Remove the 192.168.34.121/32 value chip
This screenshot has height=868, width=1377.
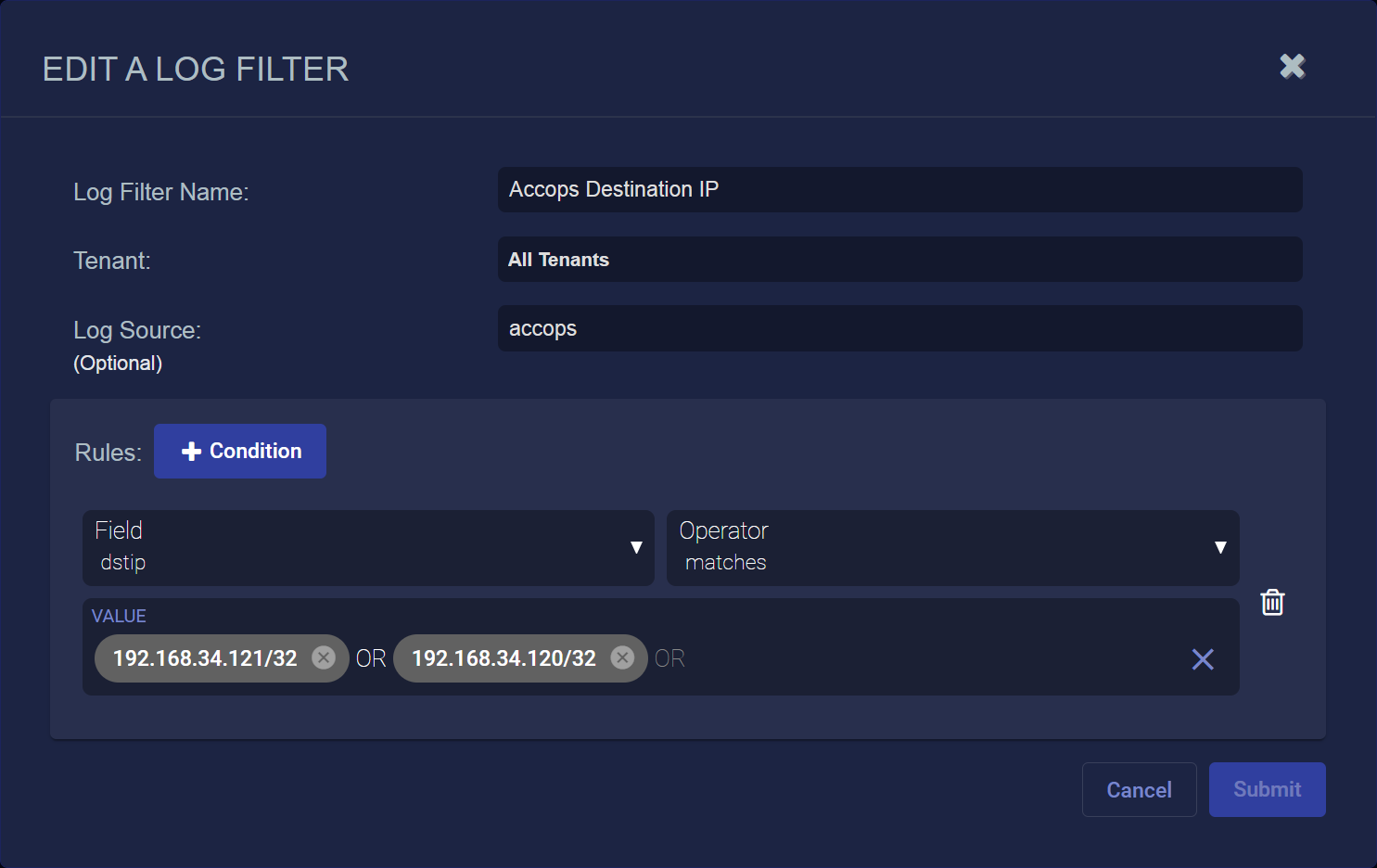324,657
